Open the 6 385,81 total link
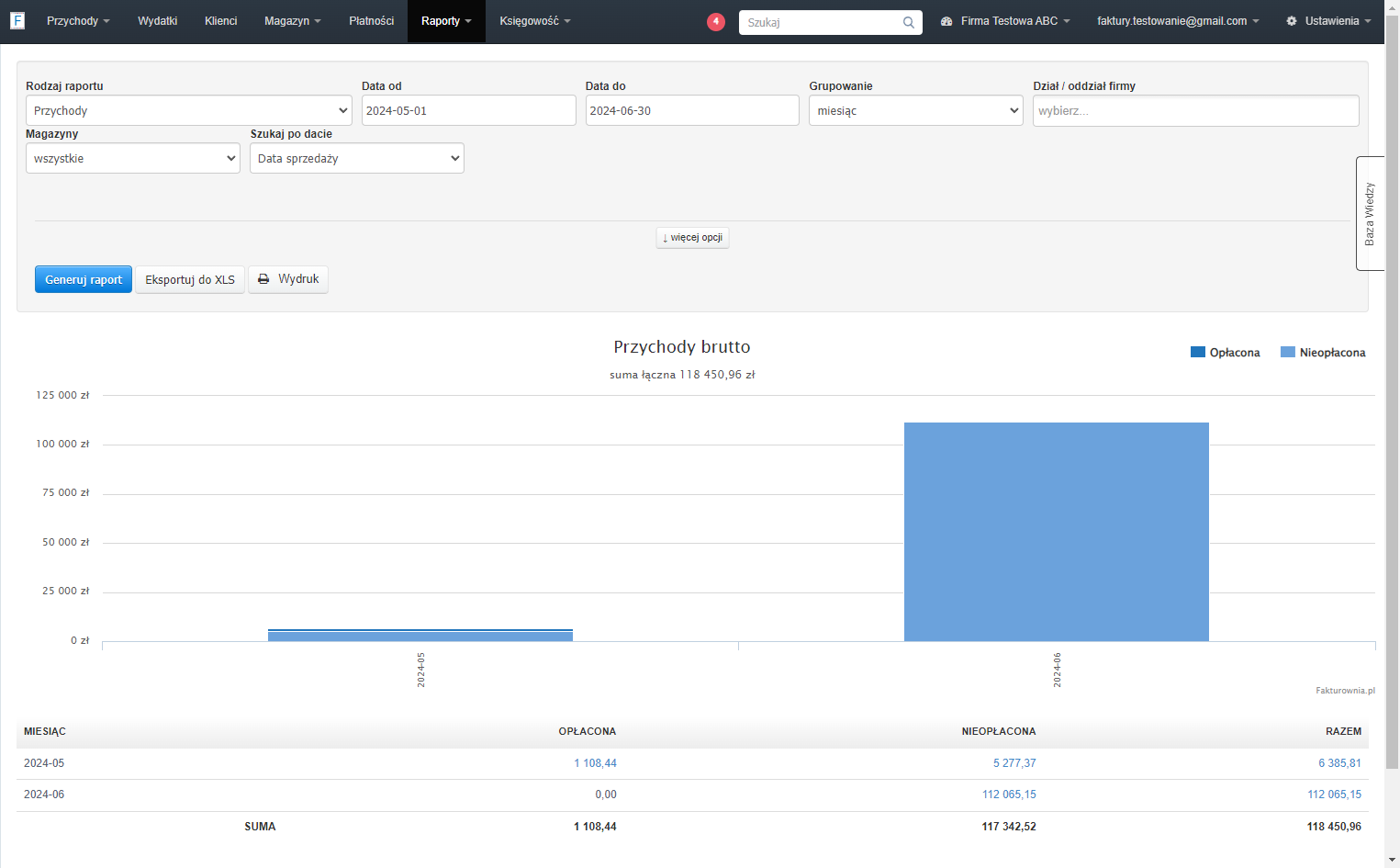 1340,763
